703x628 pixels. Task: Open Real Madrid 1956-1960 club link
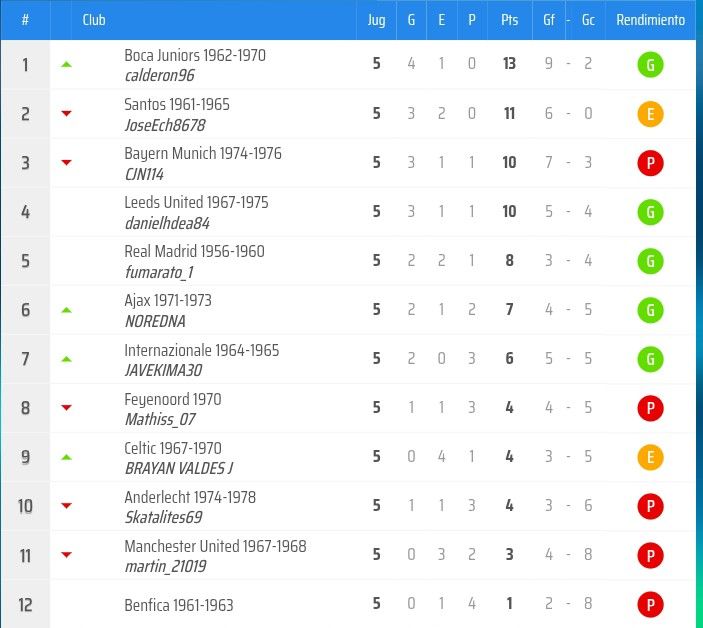pyautogui.click(x=194, y=251)
